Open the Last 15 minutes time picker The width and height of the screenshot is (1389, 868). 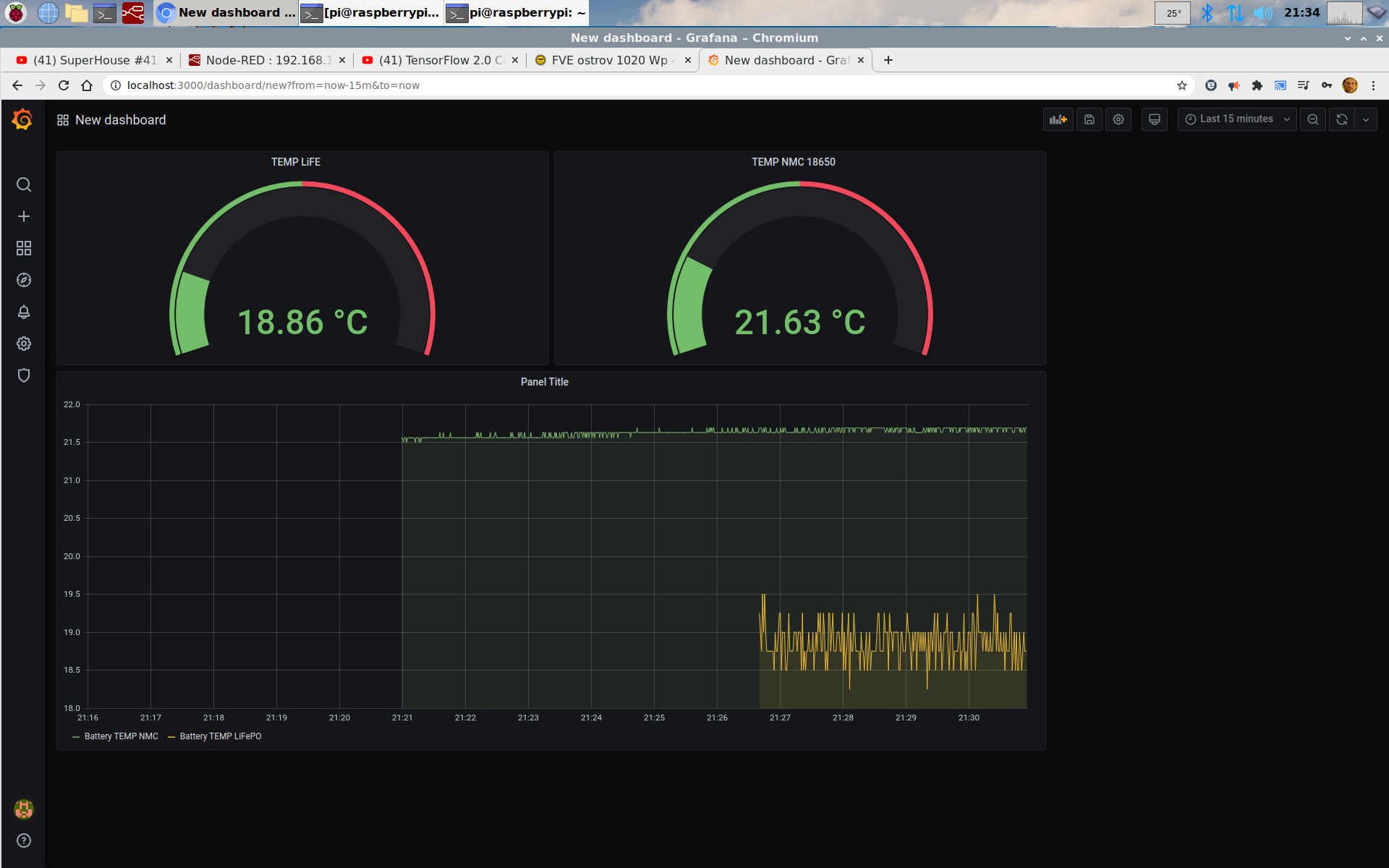1236,119
